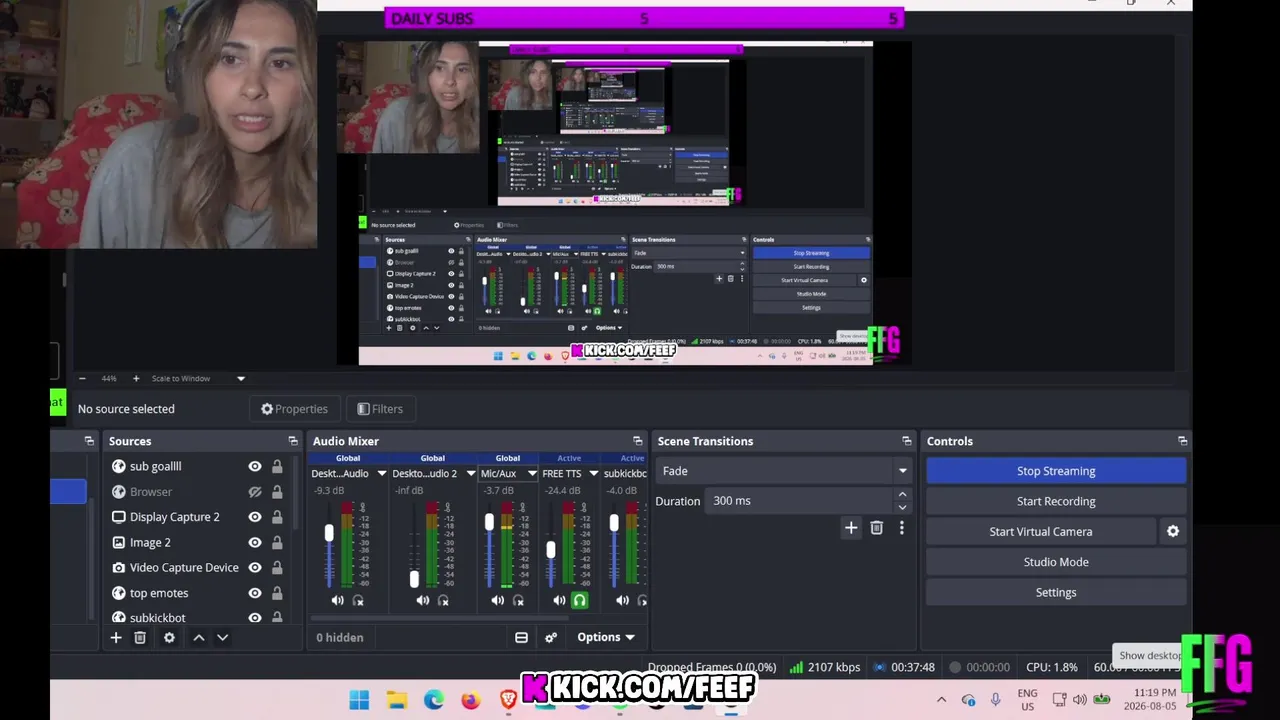Hide the Video Capture Device source
The width and height of the screenshot is (1280, 720).
[255, 567]
